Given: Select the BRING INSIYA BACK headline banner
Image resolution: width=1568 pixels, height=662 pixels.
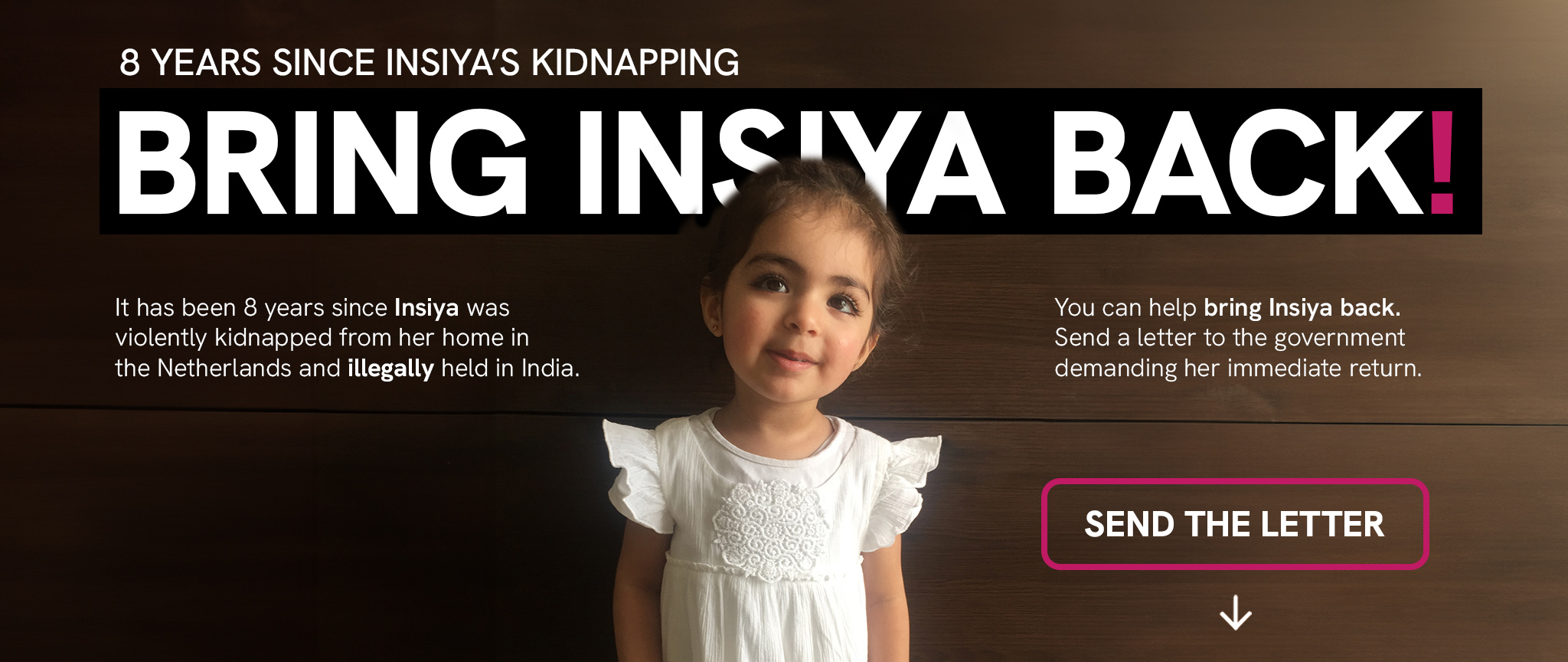Looking at the screenshot, I should coord(790,162).
